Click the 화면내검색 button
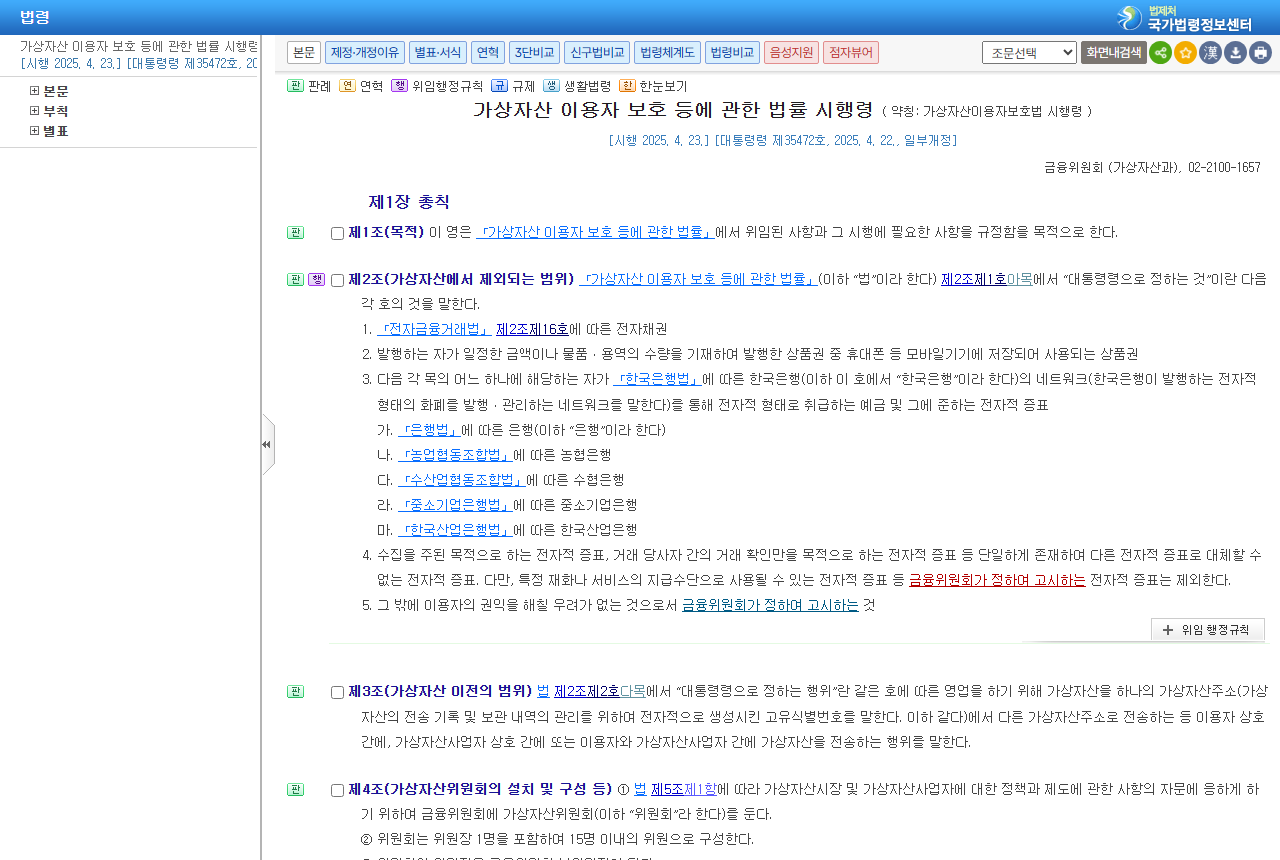Screen dimensions: 1280x860 tap(1113, 52)
